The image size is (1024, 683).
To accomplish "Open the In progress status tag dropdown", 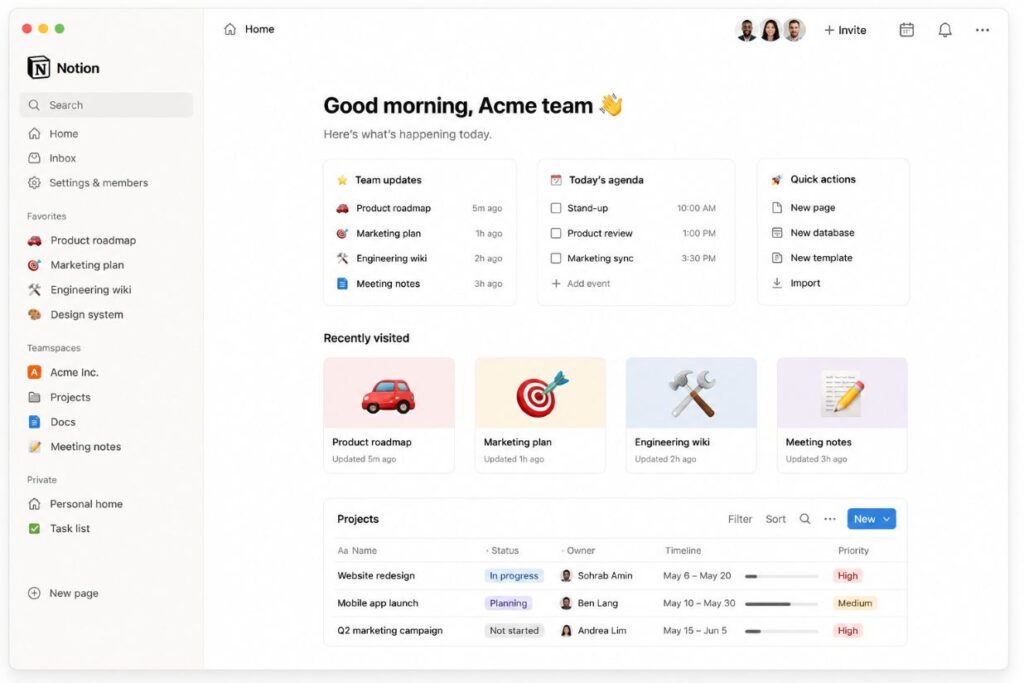I will click(x=514, y=576).
